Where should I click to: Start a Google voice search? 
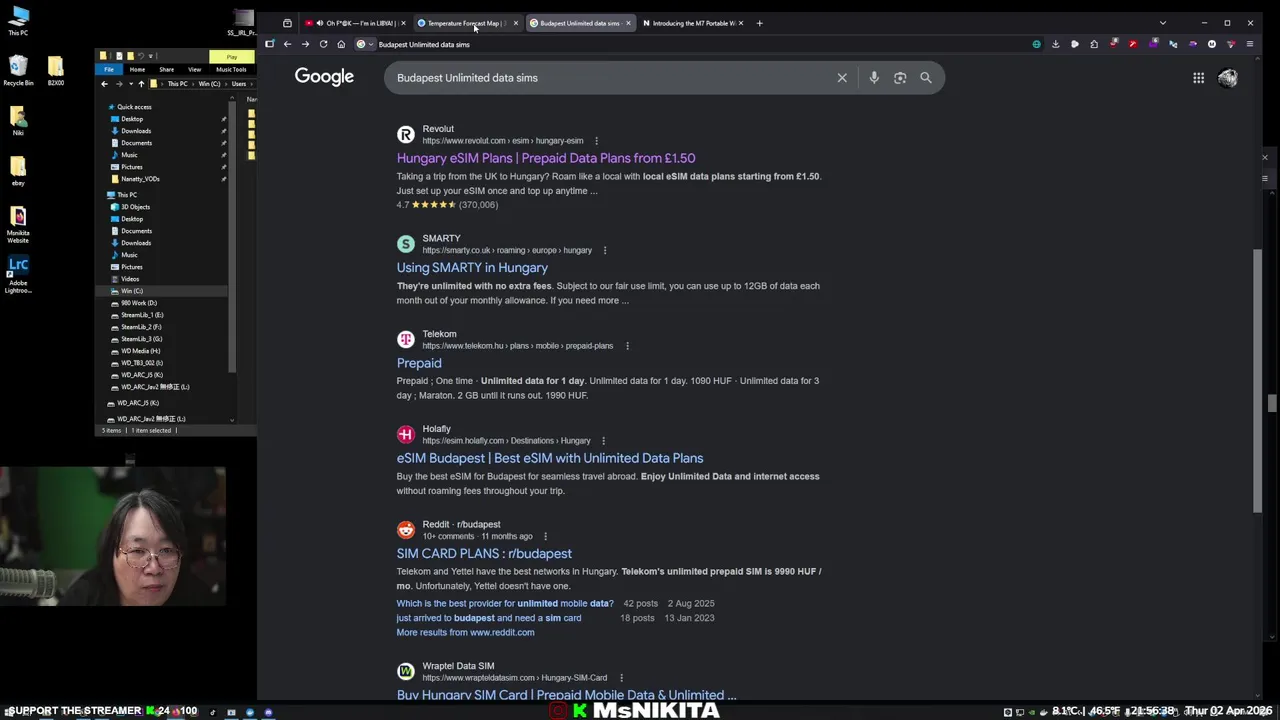pyautogui.click(x=874, y=78)
